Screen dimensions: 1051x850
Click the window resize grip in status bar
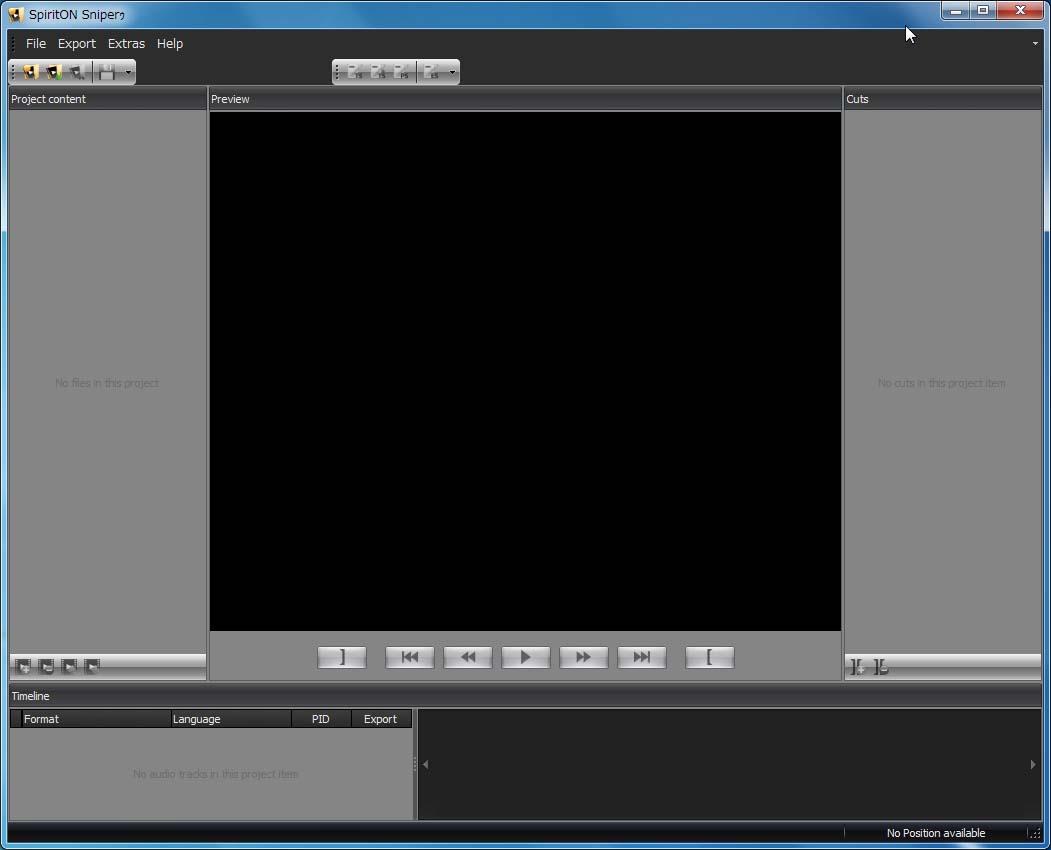point(1035,833)
